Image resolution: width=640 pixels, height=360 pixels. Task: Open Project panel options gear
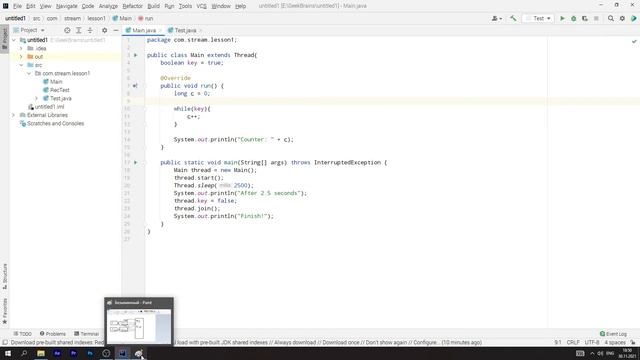(104, 30)
